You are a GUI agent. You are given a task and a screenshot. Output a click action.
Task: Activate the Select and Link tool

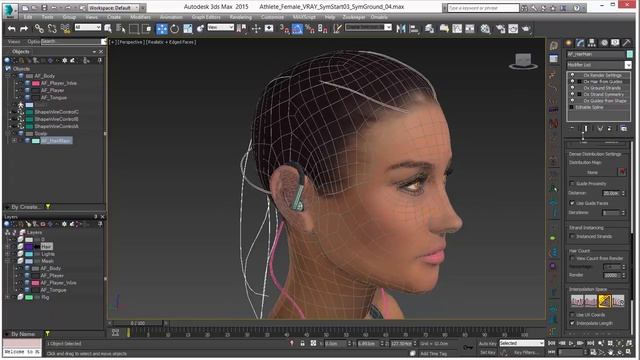(x=39, y=29)
